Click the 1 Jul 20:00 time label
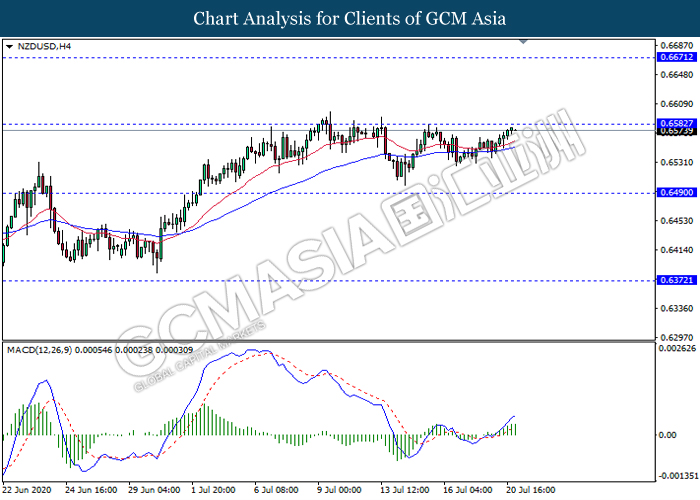Image resolution: width=700 pixels, height=500 pixels. click(x=213, y=490)
